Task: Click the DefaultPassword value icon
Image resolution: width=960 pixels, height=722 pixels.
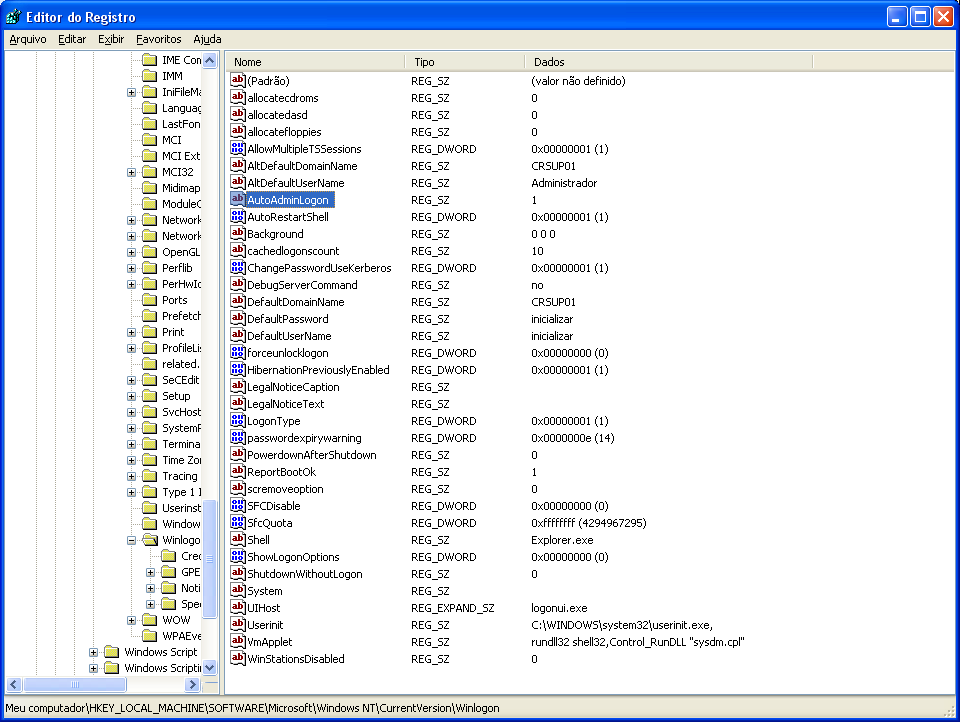Action: (238, 319)
